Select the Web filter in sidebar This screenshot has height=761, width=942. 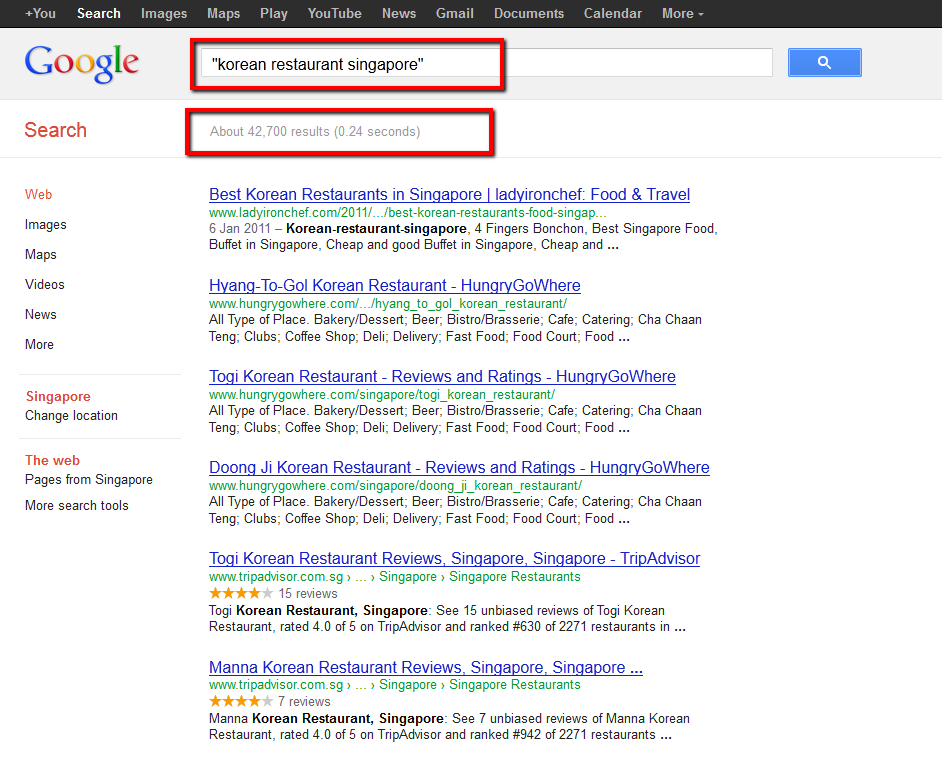[x=38, y=195]
